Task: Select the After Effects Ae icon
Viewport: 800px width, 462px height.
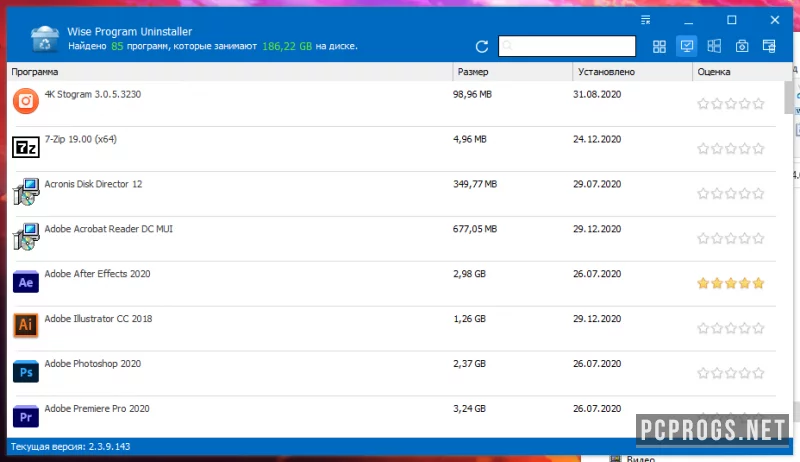Action: 26,282
